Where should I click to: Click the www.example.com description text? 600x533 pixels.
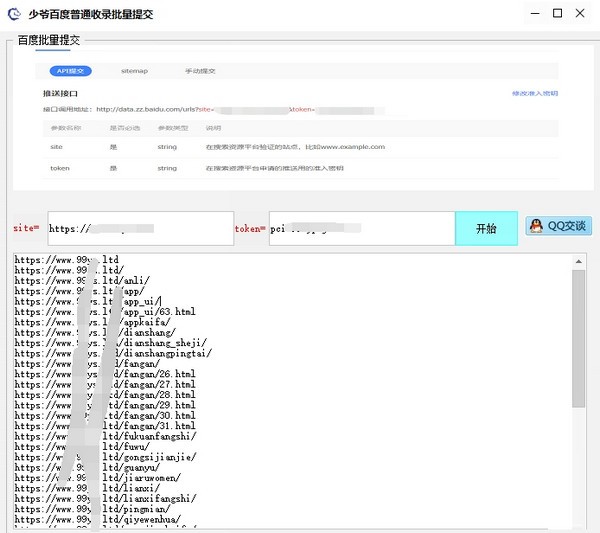295,147
